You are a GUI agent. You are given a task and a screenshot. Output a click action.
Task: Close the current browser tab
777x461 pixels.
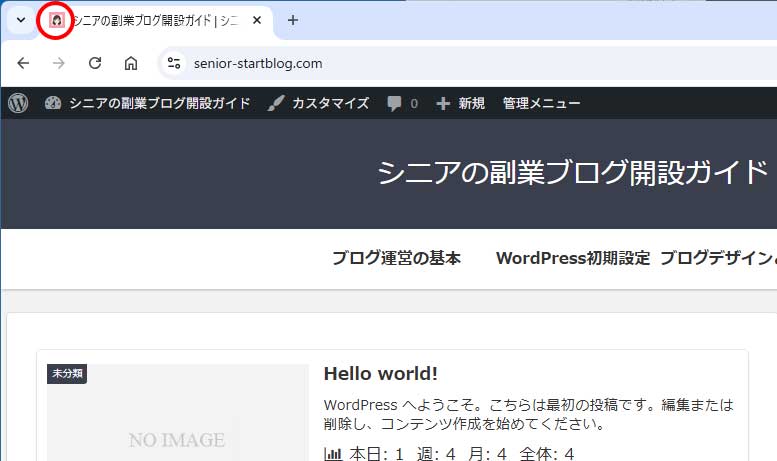pos(257,20)
